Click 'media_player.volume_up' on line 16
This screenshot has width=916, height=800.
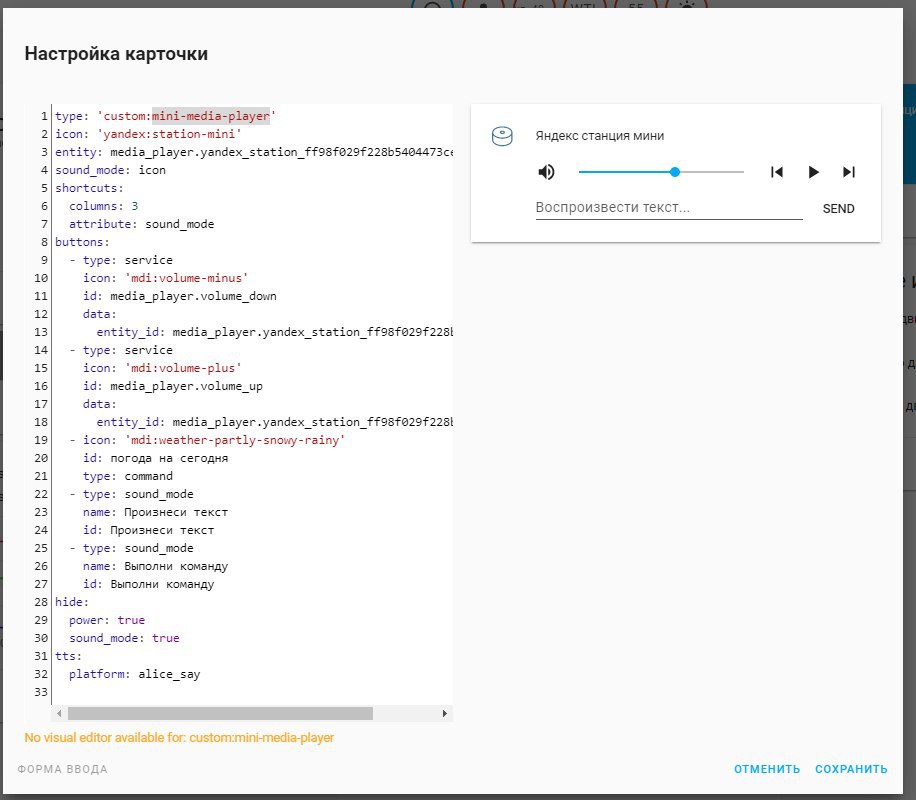click(x=186, y=386)
